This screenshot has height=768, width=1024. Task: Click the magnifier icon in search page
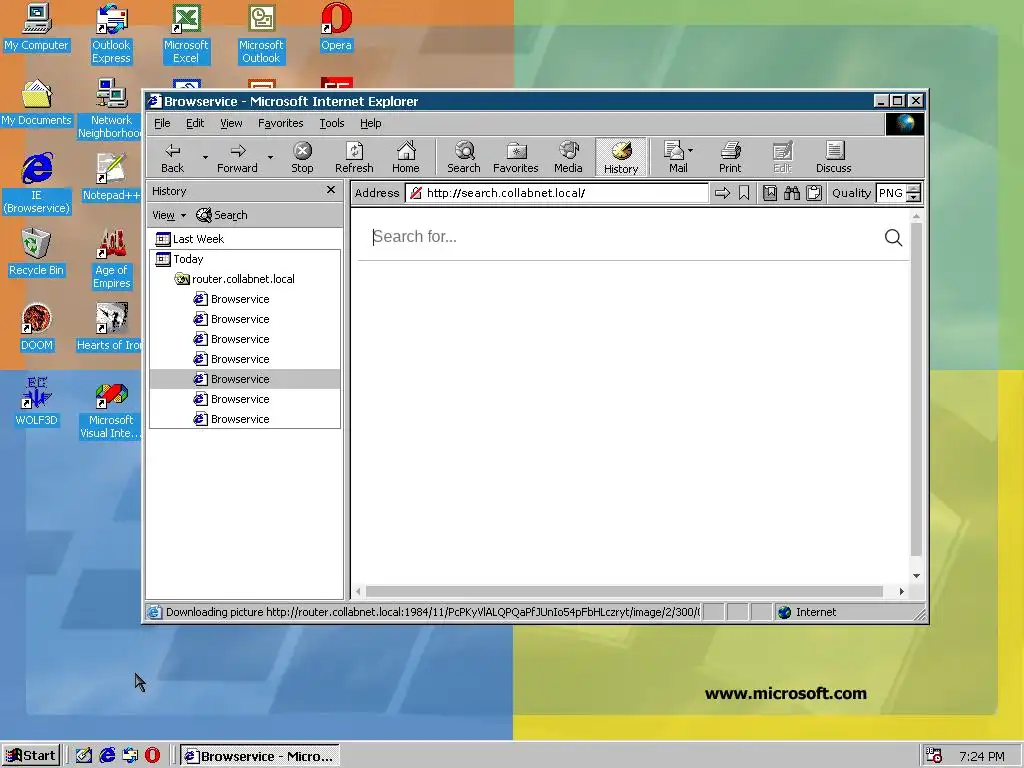click(x=893, y=238)
